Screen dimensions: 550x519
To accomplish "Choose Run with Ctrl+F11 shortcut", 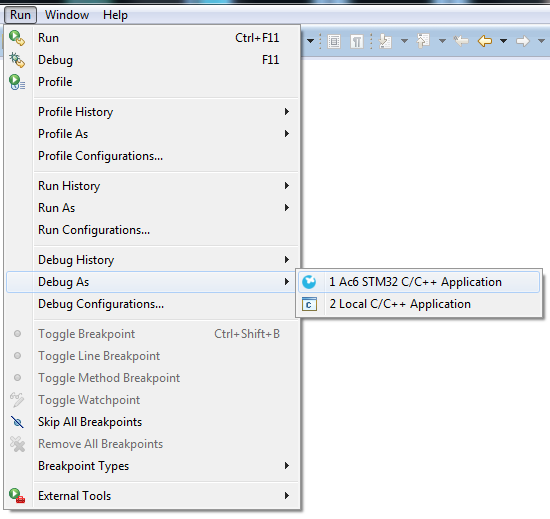I will click(152, 38).
